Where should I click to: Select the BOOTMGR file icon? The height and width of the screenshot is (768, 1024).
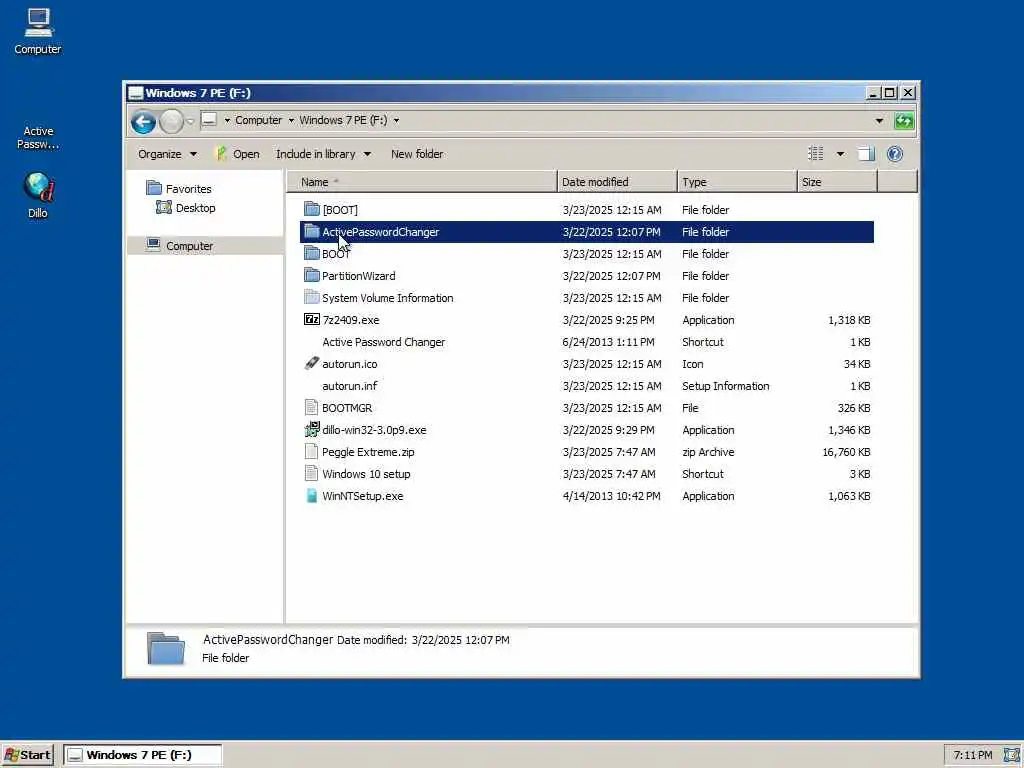click(x=312, y=408)
